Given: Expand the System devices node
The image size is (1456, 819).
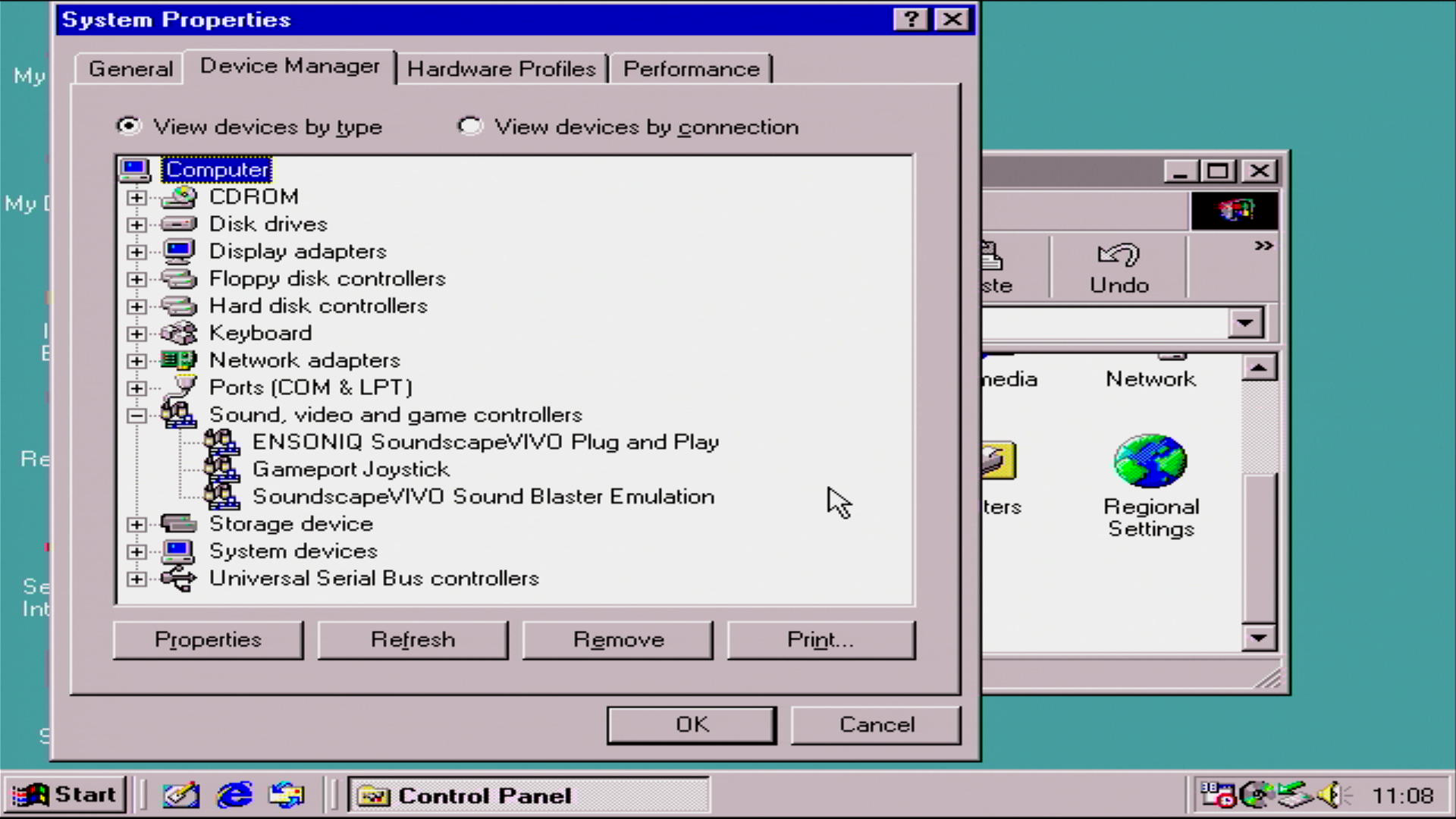Looking at the screenshot, I should [x=136, y=551].
